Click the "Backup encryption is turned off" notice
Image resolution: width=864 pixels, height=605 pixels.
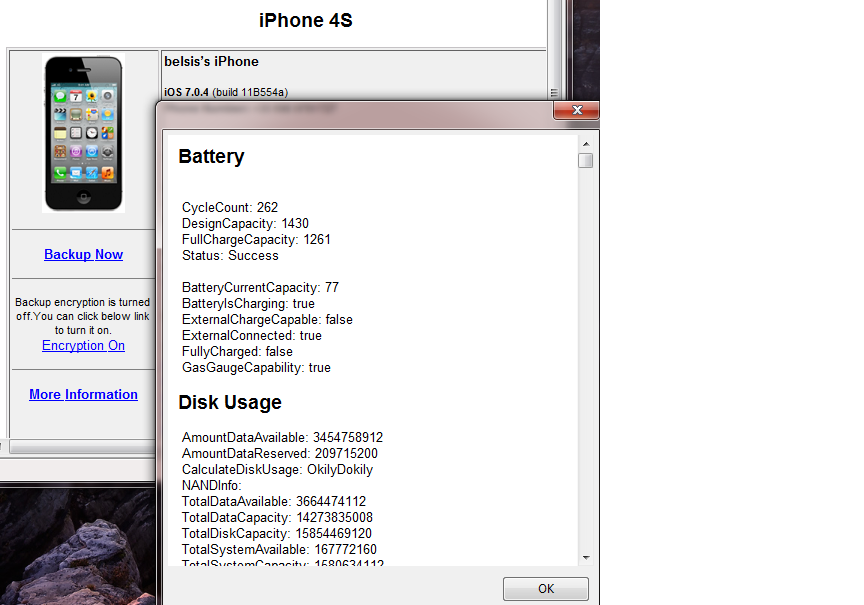(83, 316)
